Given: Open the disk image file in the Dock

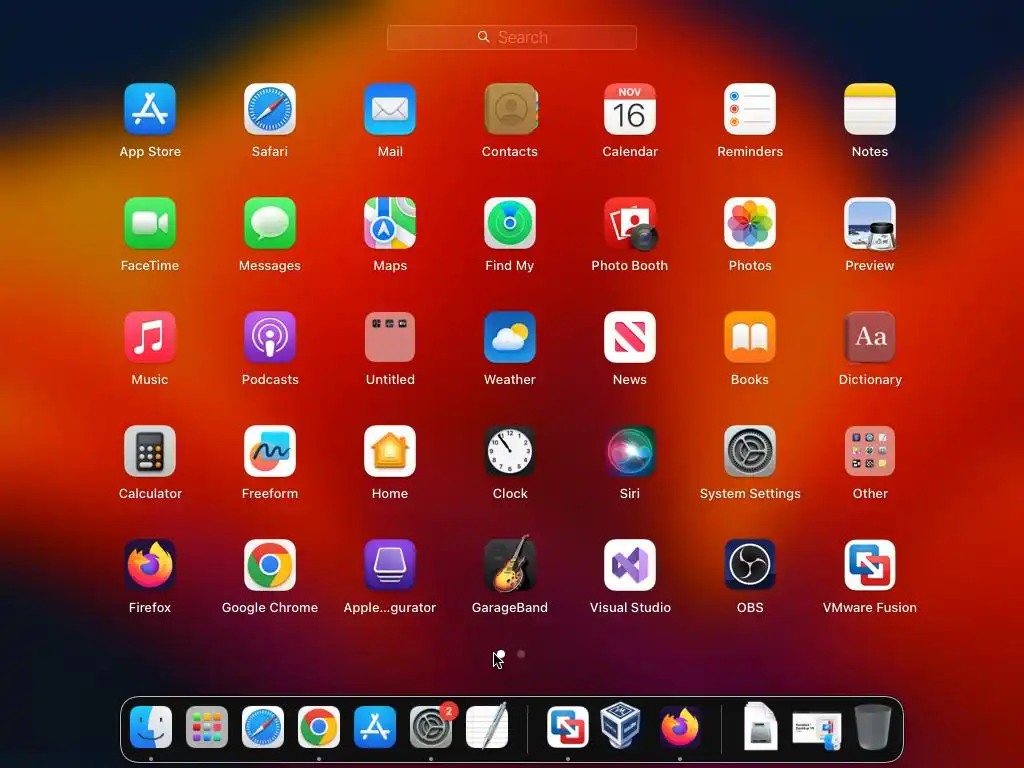Looking at the screenshot, I should pos(760,726).
